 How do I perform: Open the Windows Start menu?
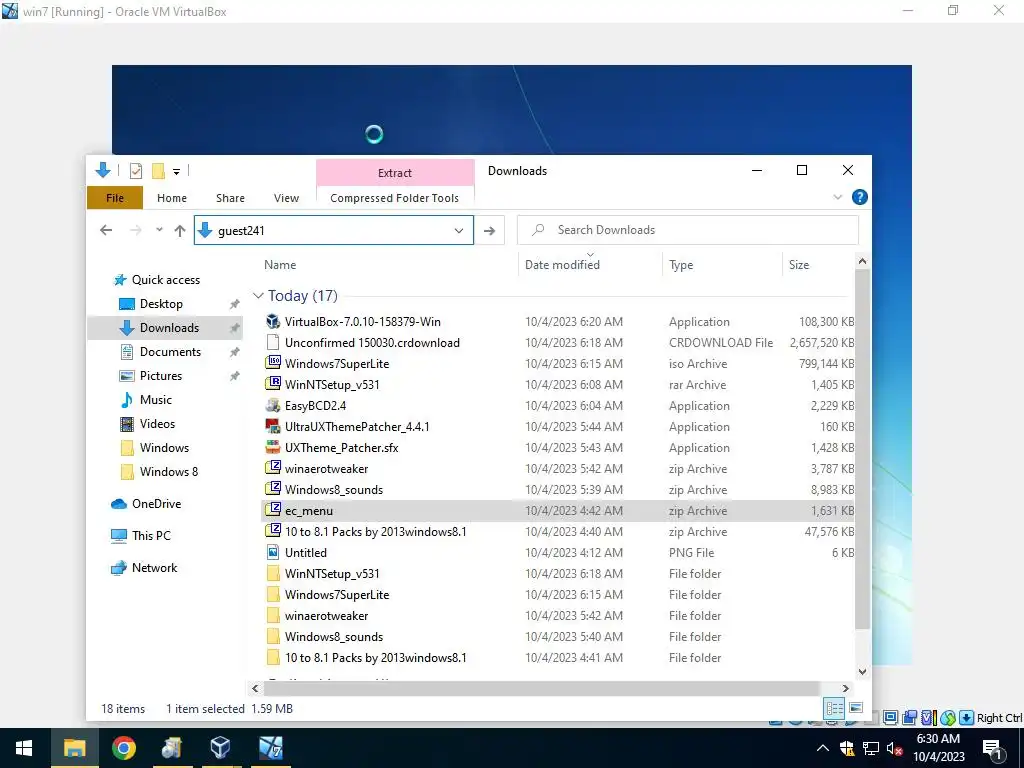pos(24,748)
